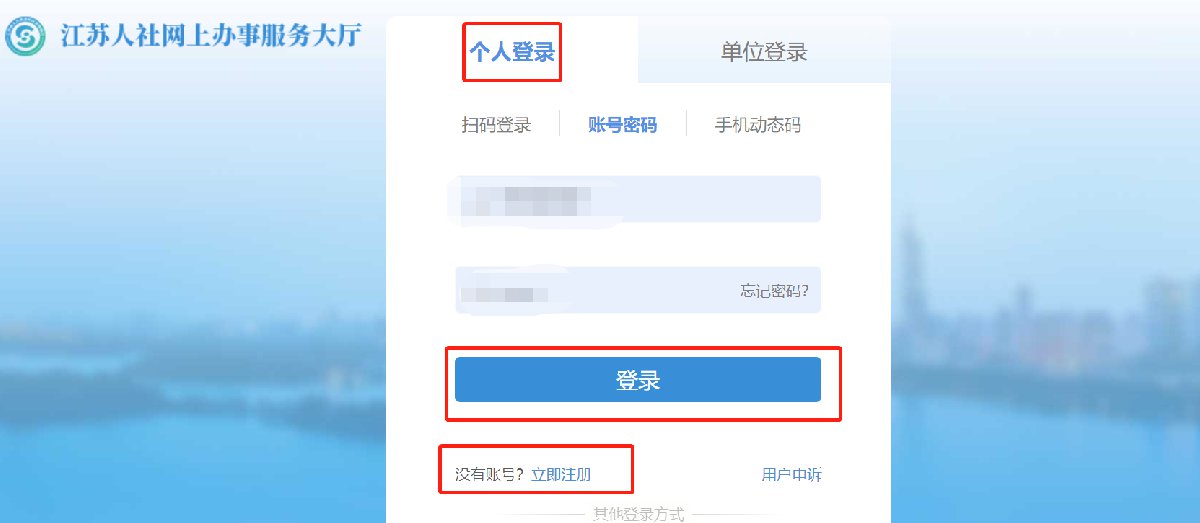Switch to the 个人登录 tab

512,52
